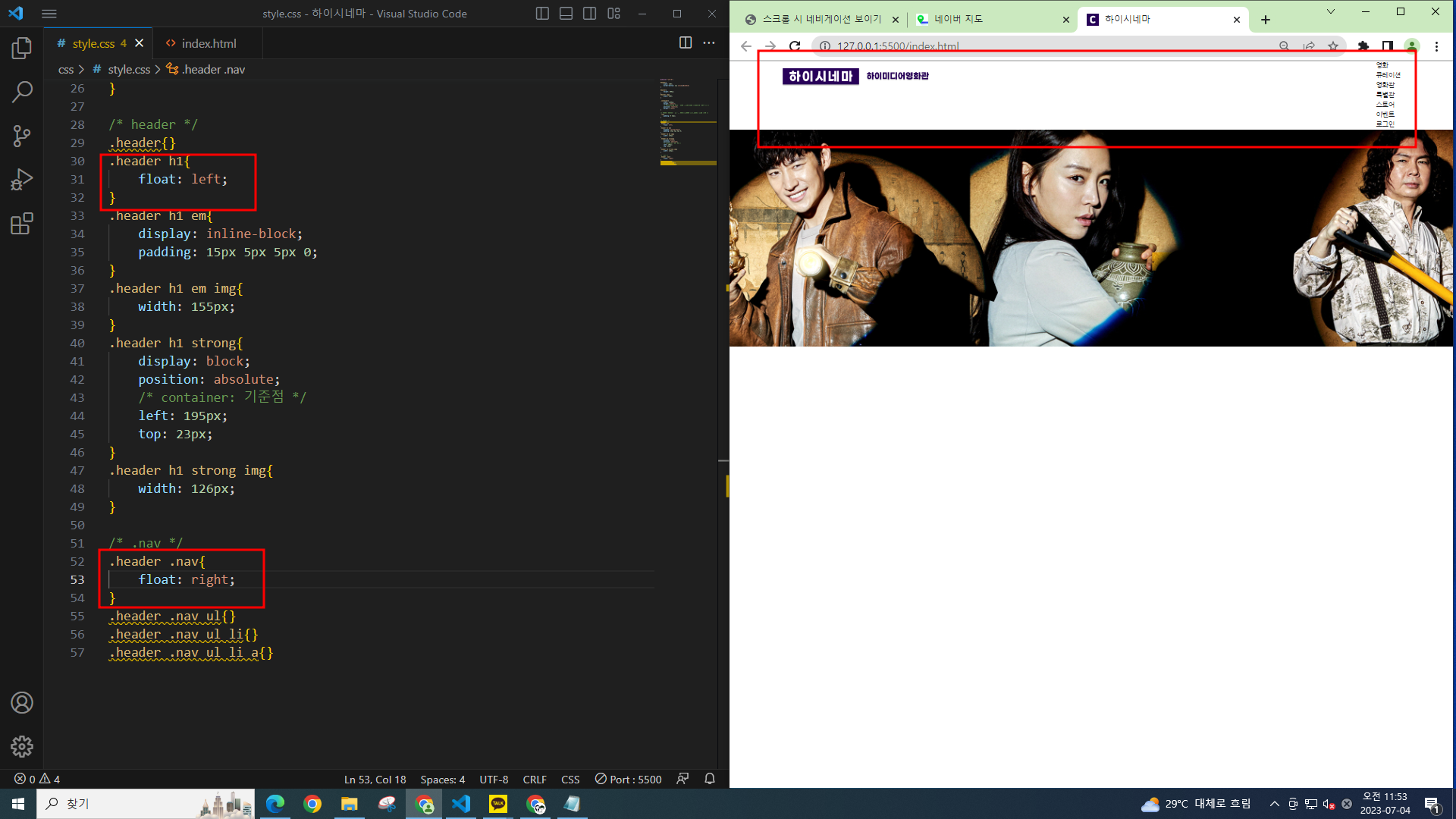Switch to the 네이버 지도 browser tab

point(958,20)
